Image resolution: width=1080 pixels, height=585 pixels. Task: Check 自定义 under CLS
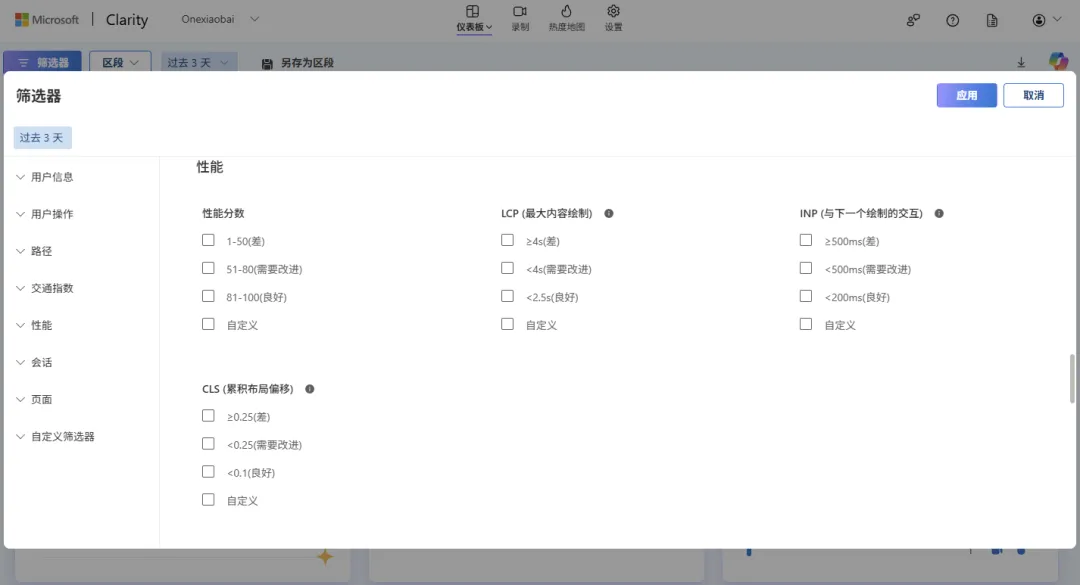coord(208,500)
